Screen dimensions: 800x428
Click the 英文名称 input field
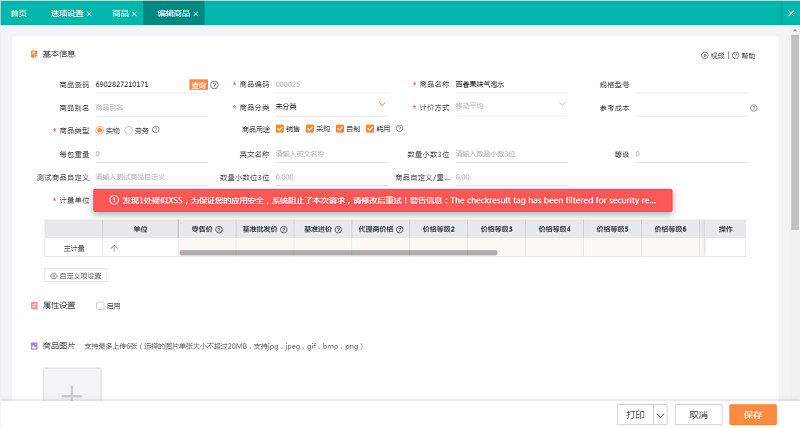click(332, 154)
